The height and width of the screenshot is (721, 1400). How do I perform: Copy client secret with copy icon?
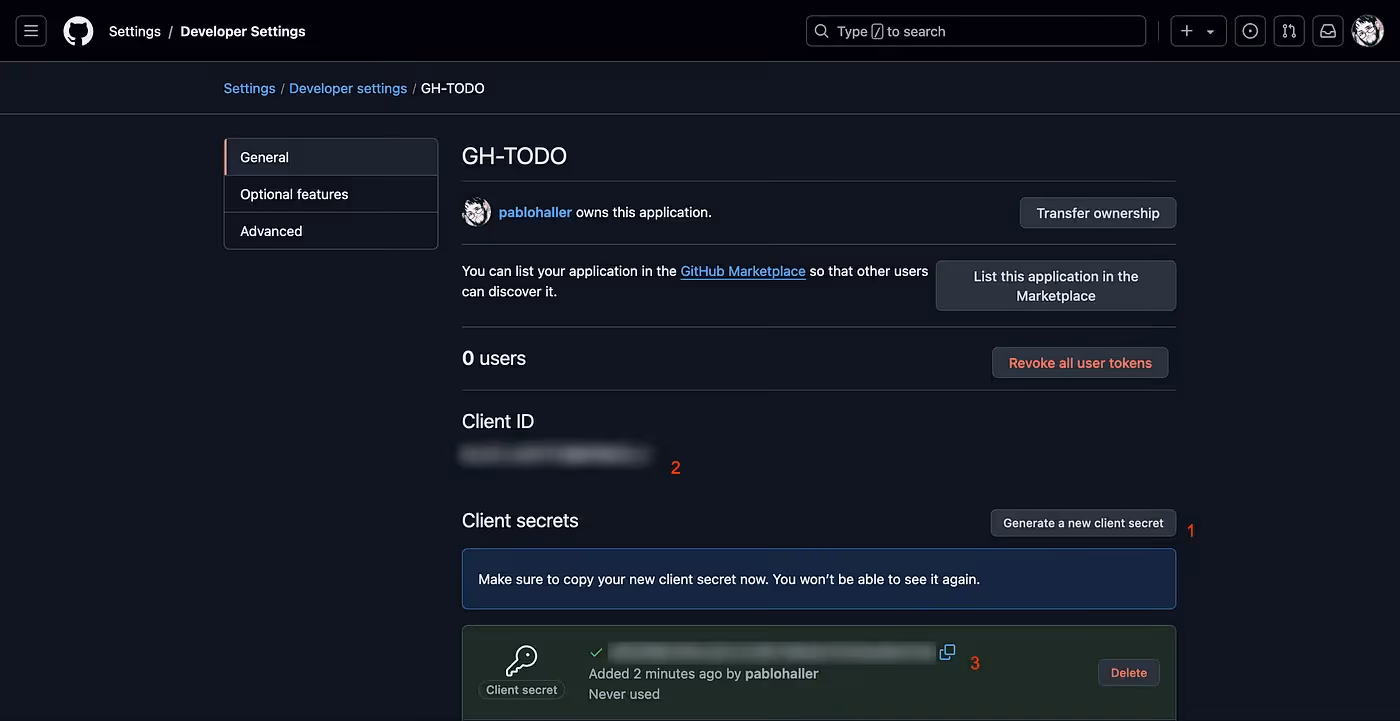947,652
